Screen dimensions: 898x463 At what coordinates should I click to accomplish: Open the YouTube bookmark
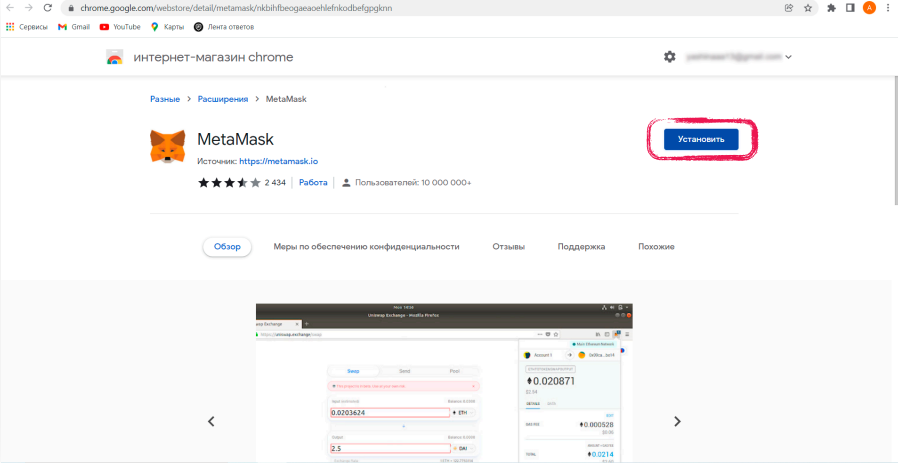pos(120,27)
